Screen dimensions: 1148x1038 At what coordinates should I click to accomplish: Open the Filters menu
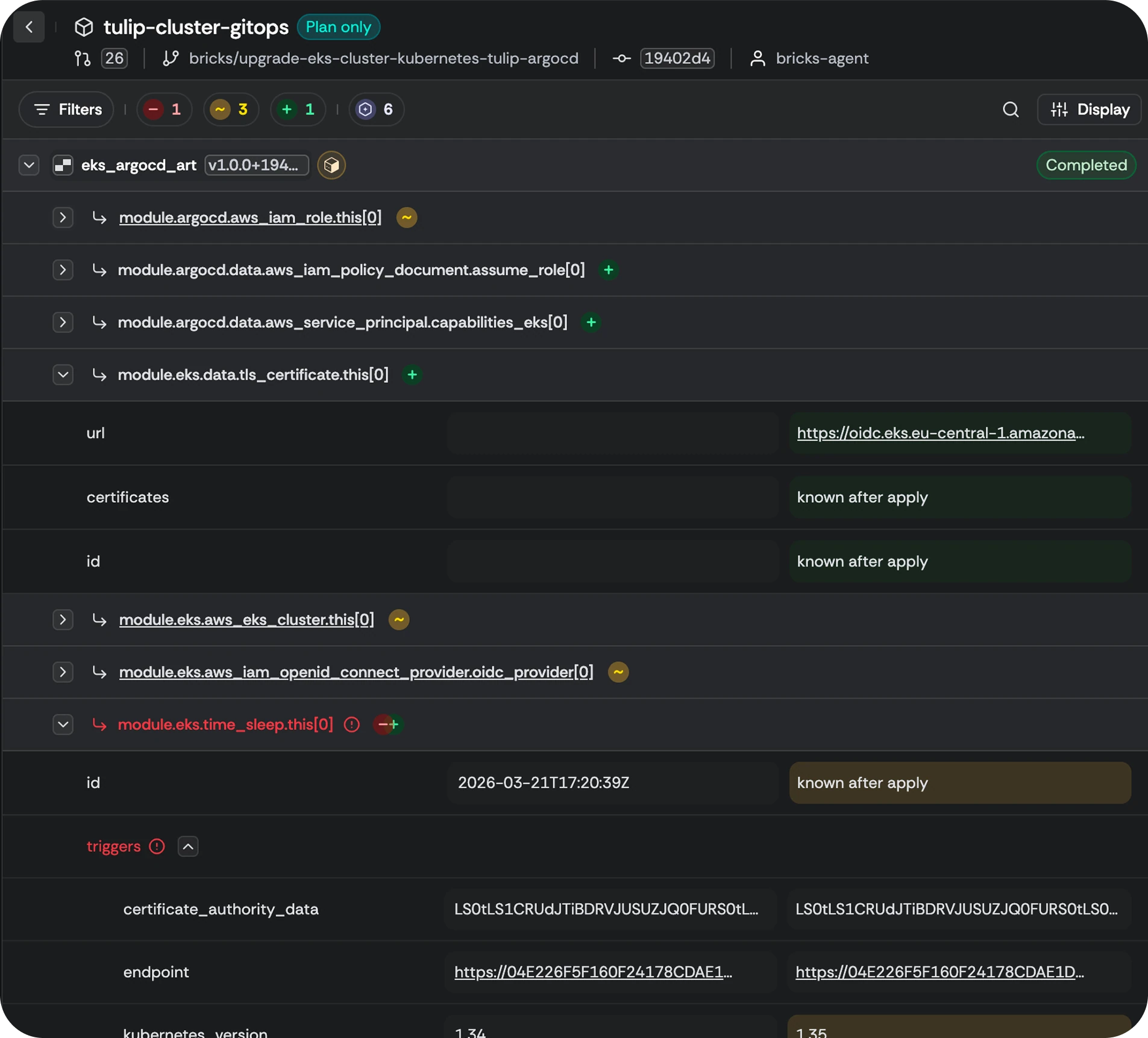[x=67, y=109]
